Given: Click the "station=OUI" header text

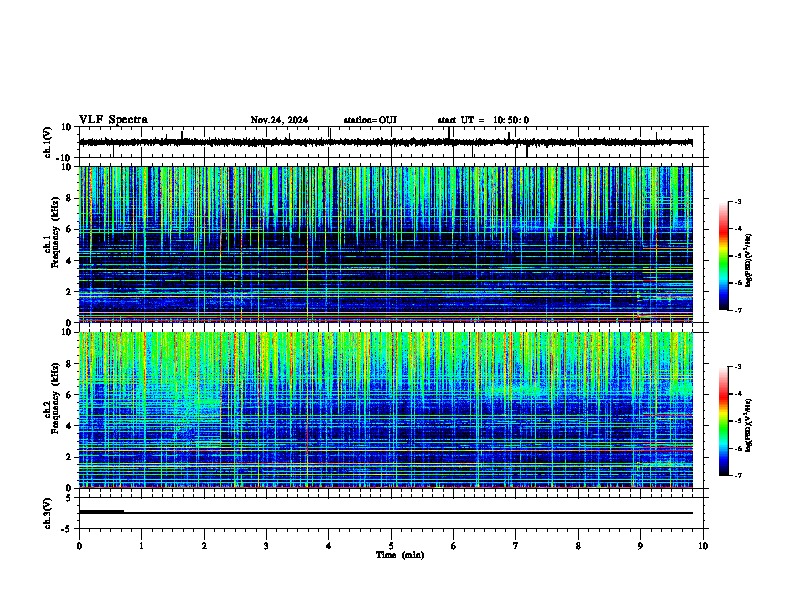Looking at the screenshot, I should (x=370, y=120).
